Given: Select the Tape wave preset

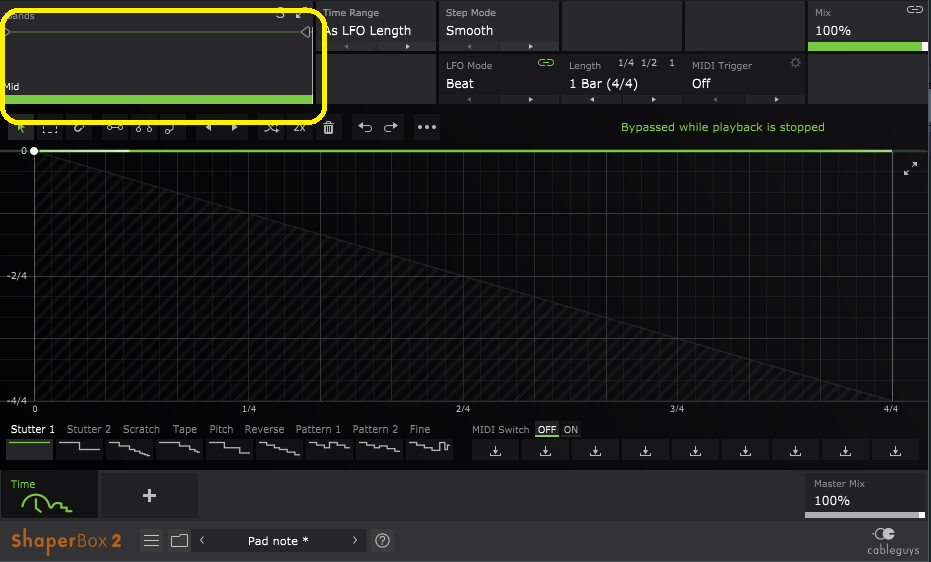Looking at the screenshot, I should tap(179, 449).
